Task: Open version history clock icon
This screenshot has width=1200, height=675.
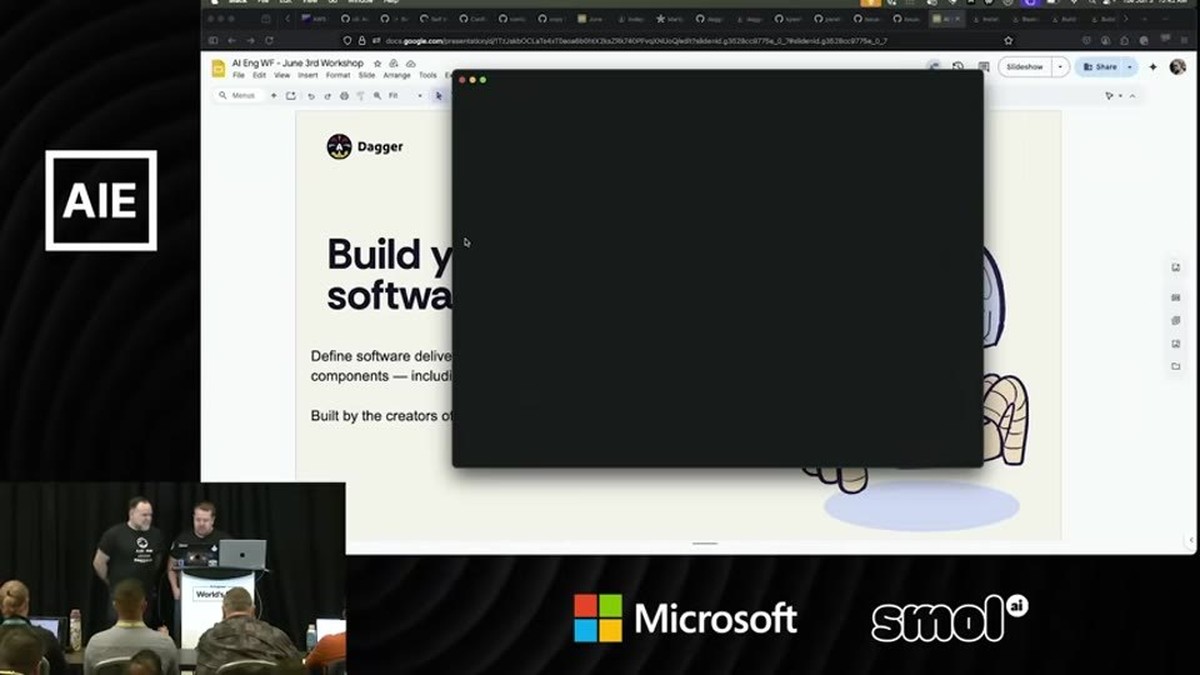Action: tap(958, 67)
